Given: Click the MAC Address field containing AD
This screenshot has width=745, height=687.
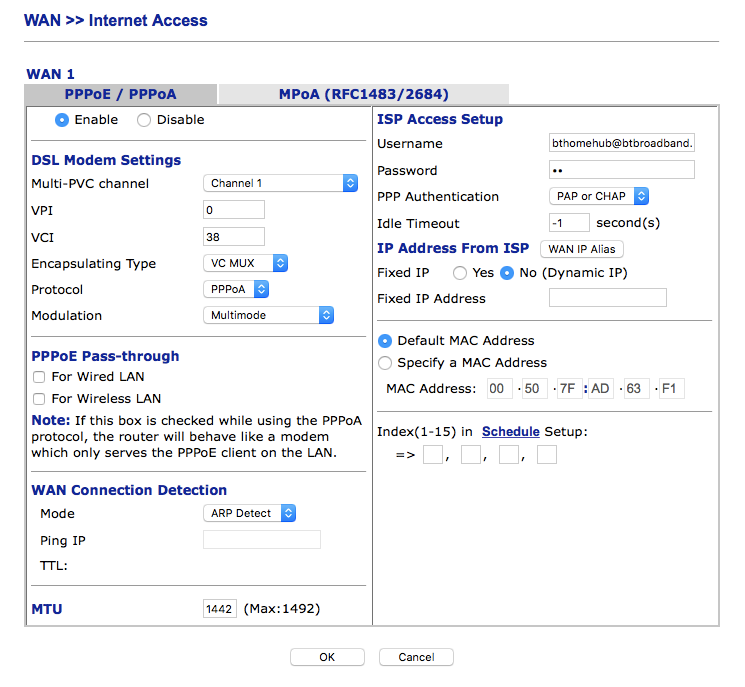Looking at the screenshot, I should (601, 389).
